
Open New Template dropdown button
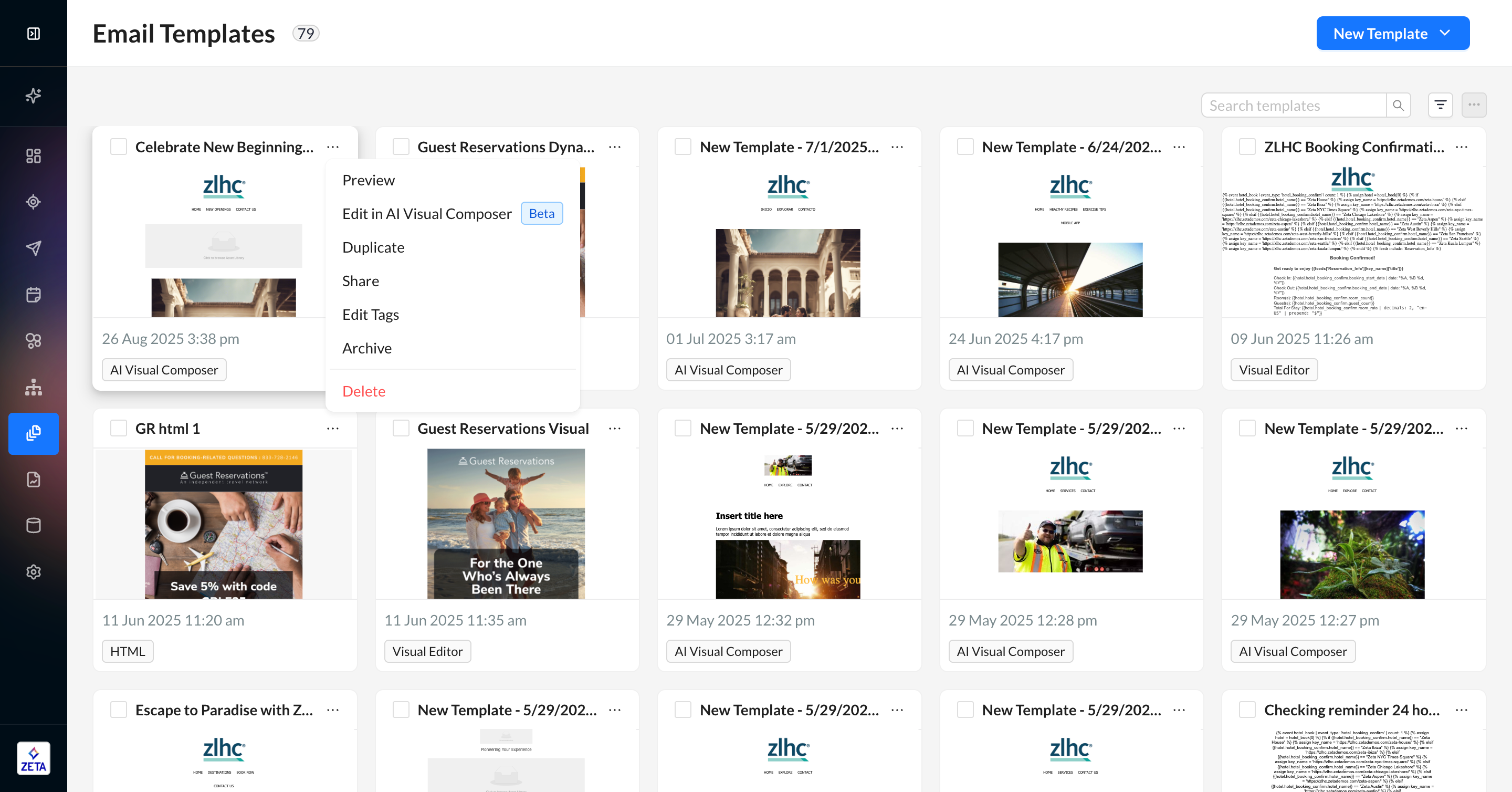pyautogui.click(x=1392, y=34)
